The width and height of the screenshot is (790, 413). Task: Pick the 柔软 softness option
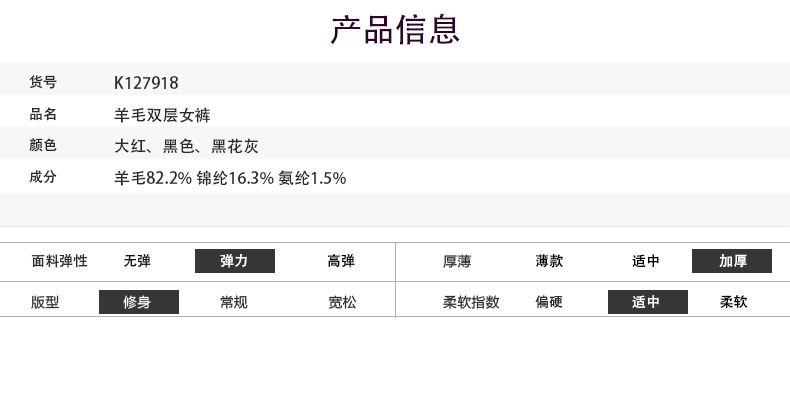tap(733, 302)
